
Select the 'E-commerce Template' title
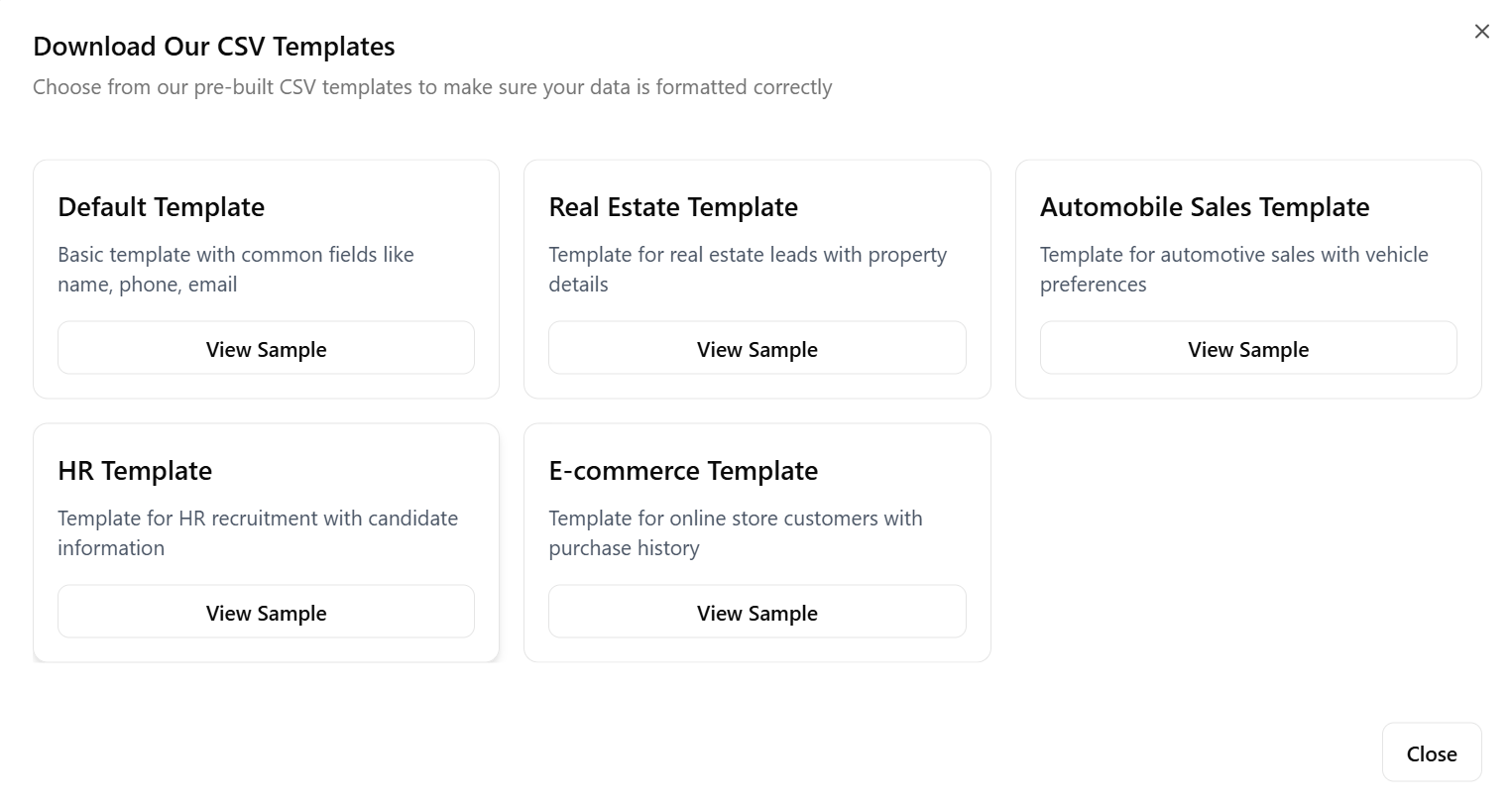click(x=683, y=471)
